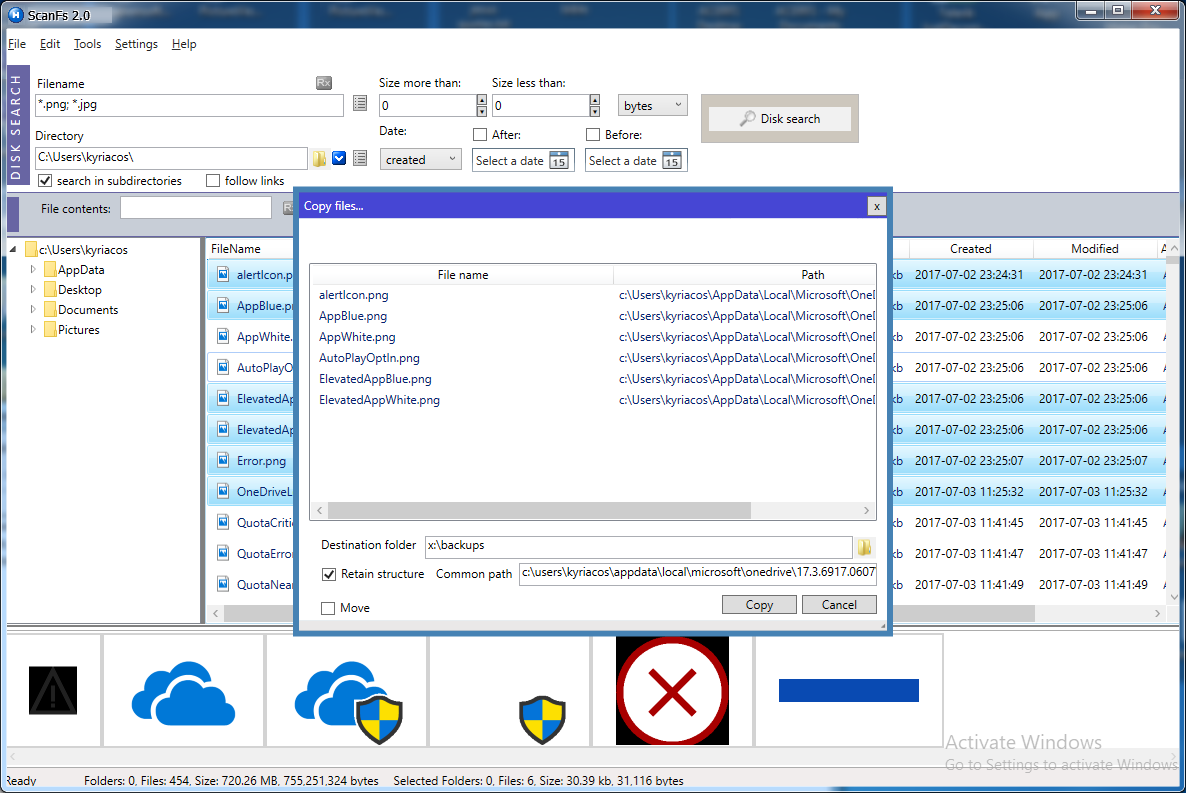This screenshot has height=793, width=1186.
Task: Increment Size more than with up arrow
Action: [x=481, y=100]
